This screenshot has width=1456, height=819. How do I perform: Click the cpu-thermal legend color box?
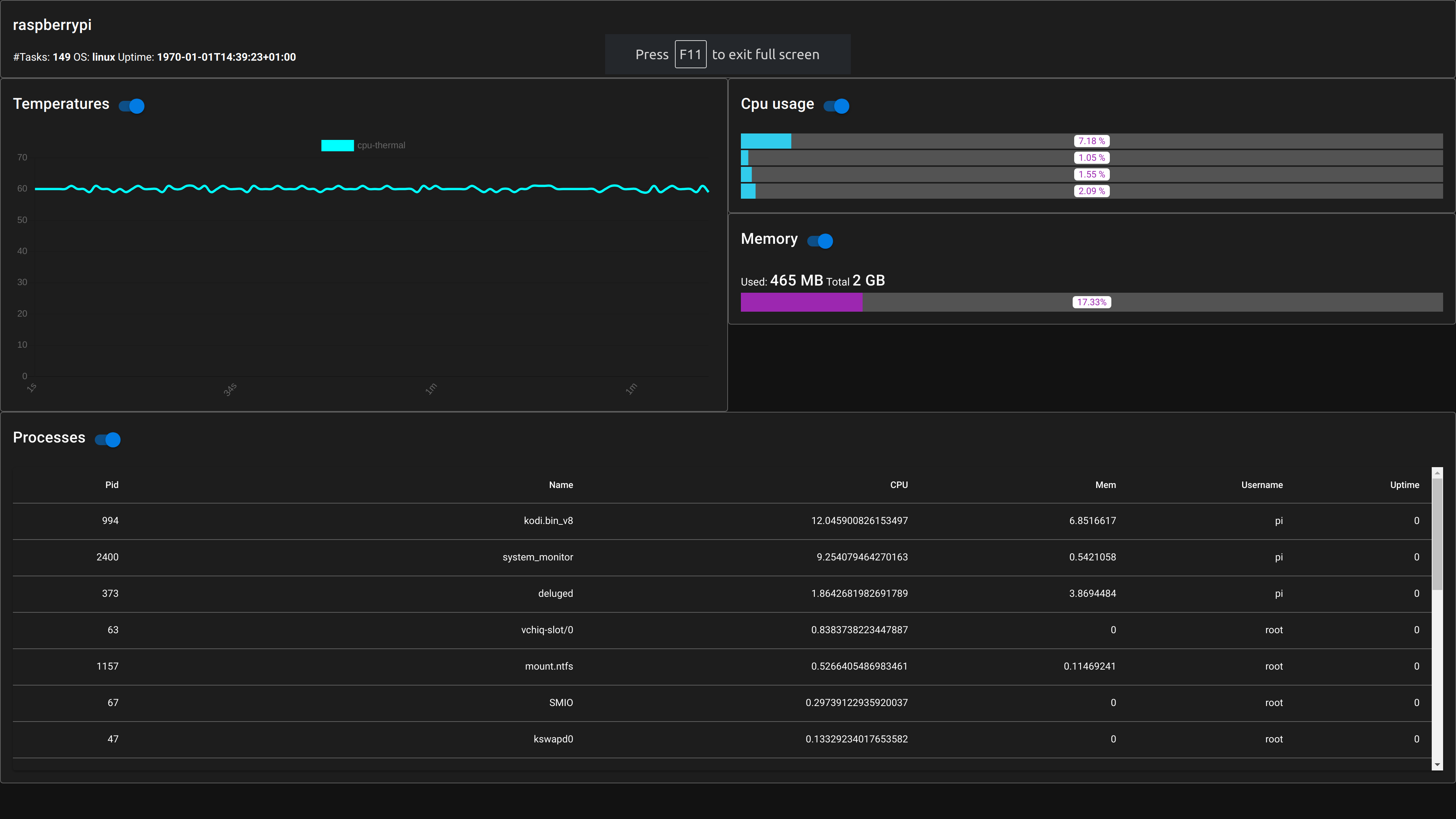pos(337,145)
